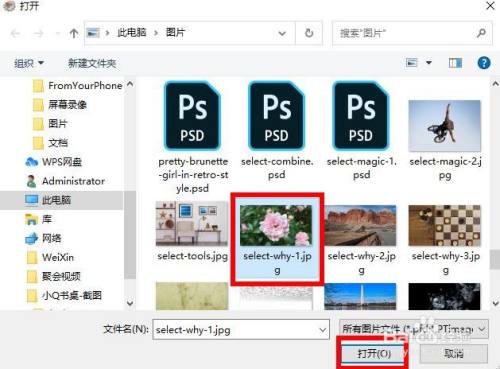Image resolution: width=500 pixels, height=369 pixels.
Task: Select the 屏幕录像 folder
Action: coord(60,105)
